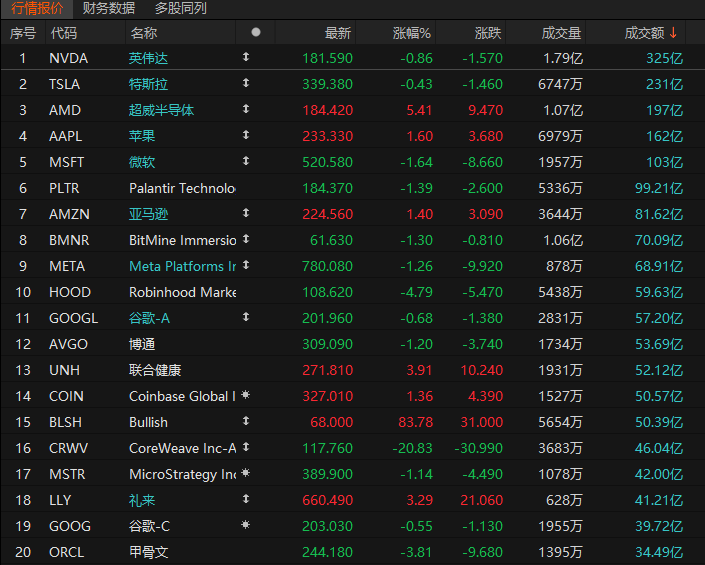Screen dimensions: 705x565
Task: Click the asterisk icon in COIN row
Action: [245, 395]
